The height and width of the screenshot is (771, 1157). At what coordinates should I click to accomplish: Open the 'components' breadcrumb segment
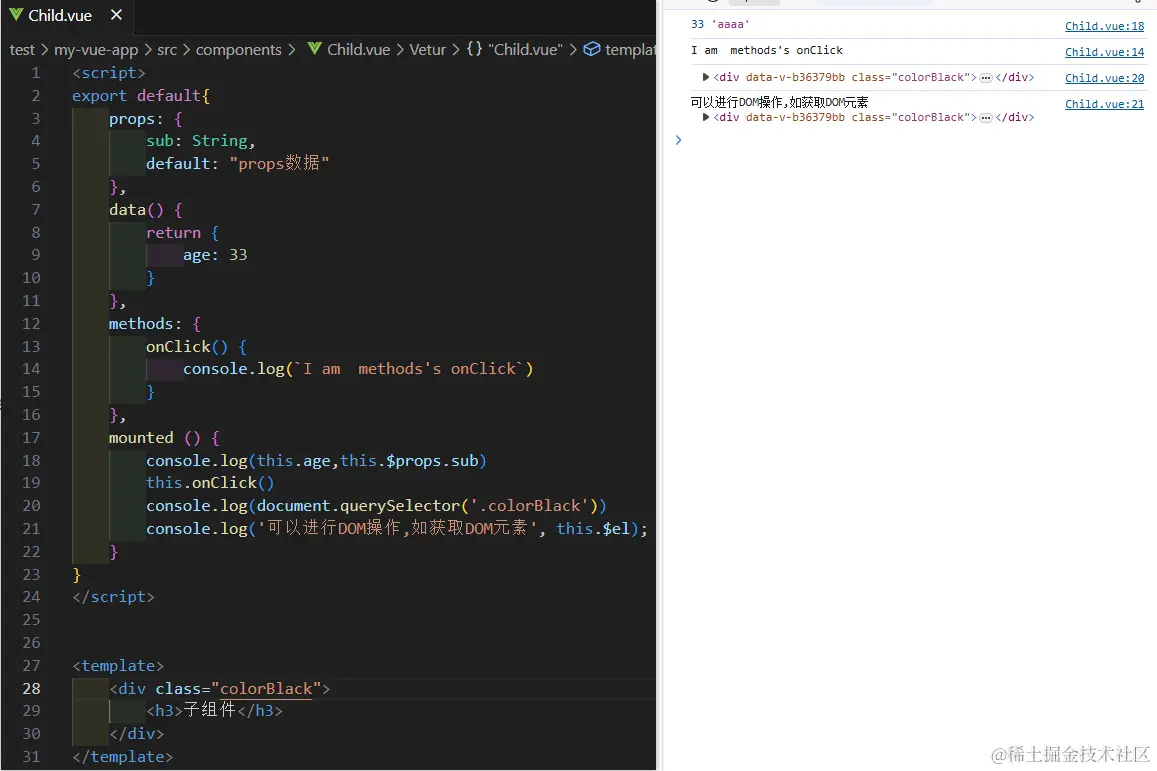pos(238,49)
